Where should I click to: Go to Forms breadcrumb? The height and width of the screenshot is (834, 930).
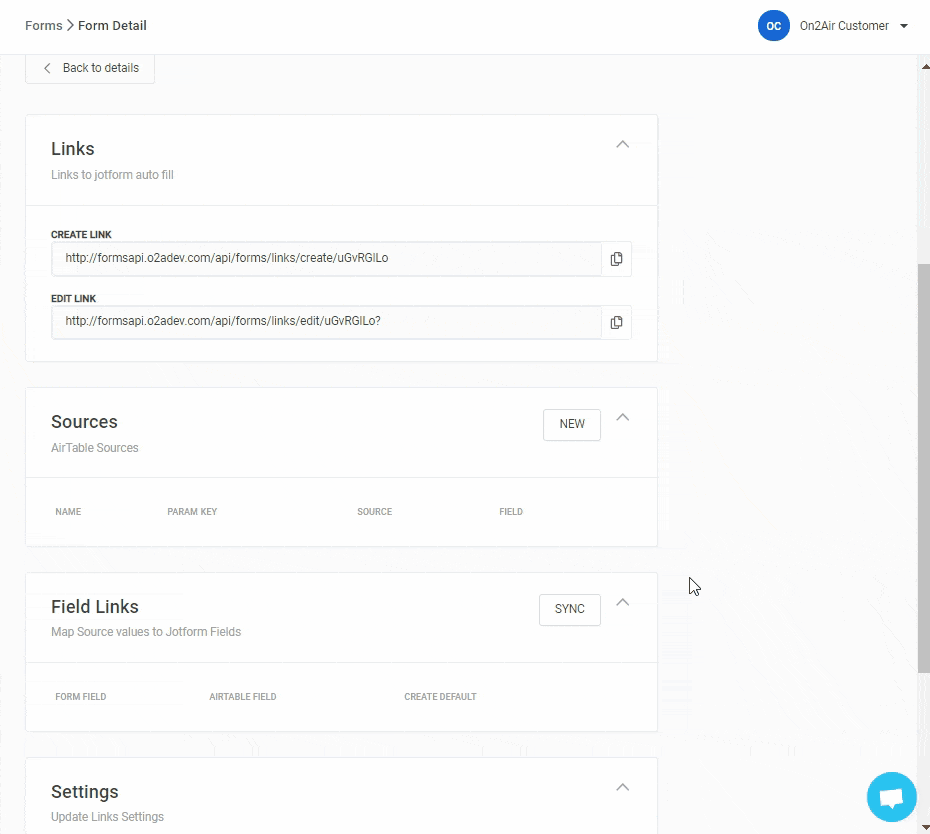pos(43,26)
